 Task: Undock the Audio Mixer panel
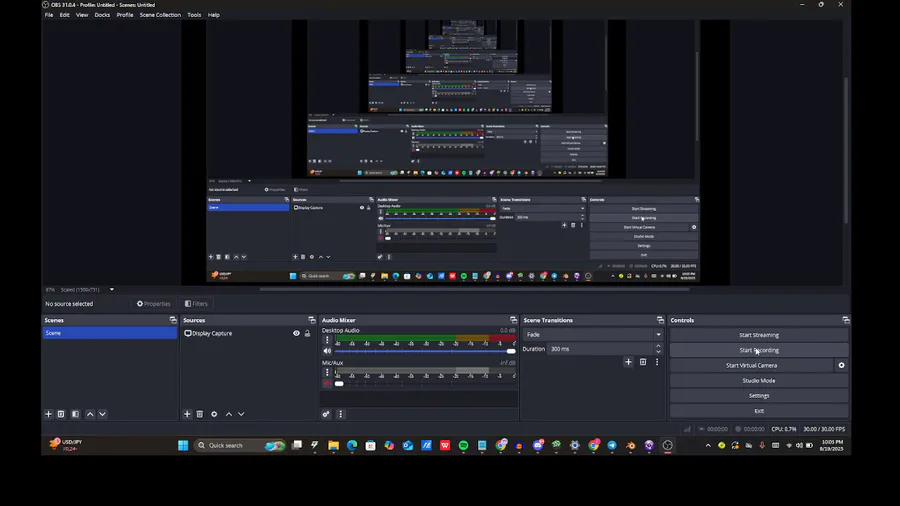(x=513, y=320)
